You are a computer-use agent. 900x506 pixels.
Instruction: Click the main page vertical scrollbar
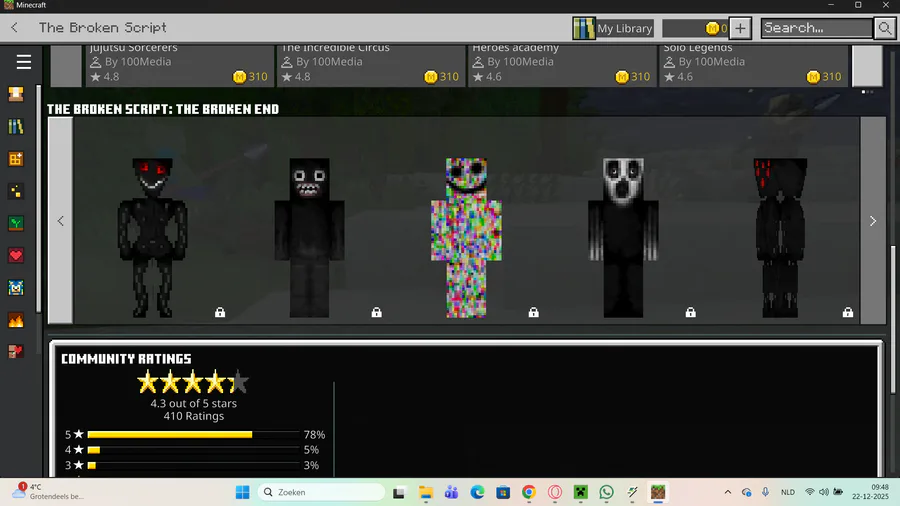pos(893,320)
